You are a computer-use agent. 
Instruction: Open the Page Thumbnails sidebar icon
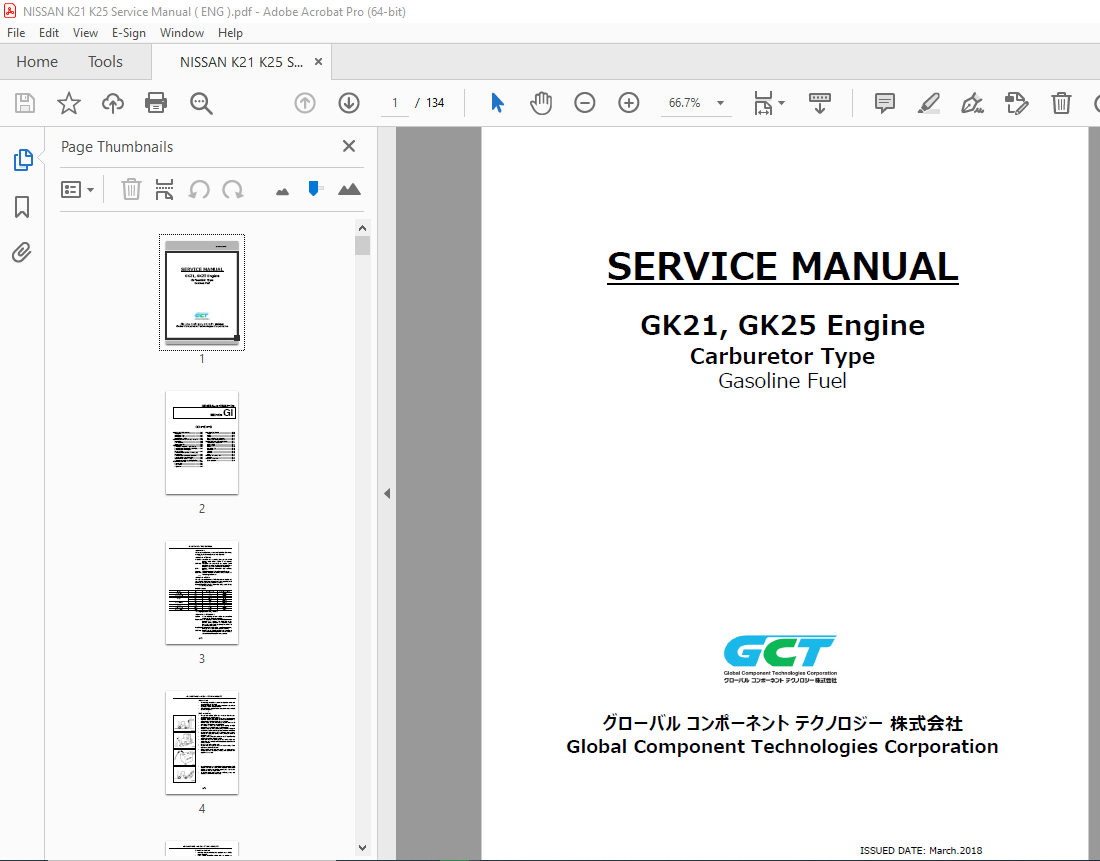point(22,160)
